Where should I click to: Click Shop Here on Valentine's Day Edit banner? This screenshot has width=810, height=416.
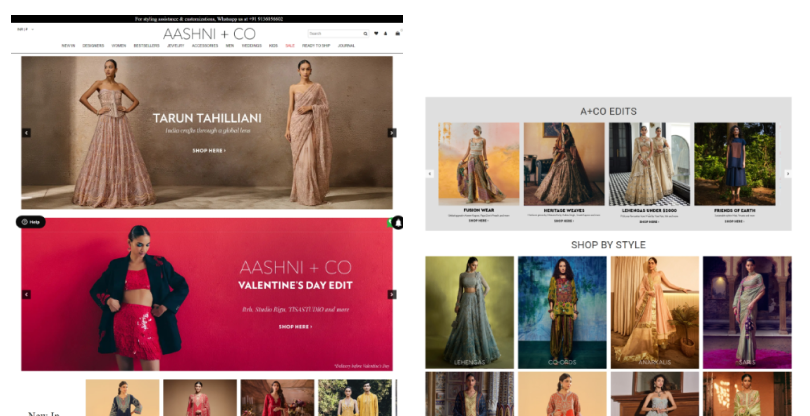tap(295, 327)
